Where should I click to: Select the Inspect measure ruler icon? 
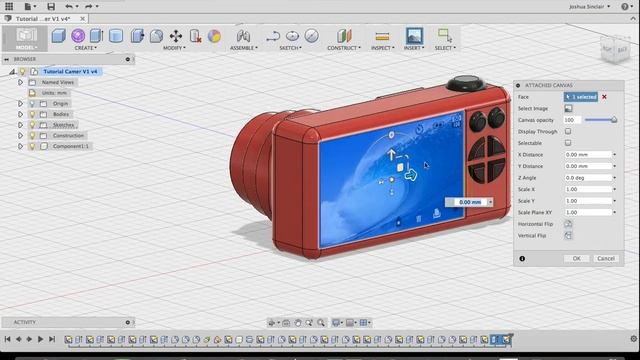coord(382,36)
